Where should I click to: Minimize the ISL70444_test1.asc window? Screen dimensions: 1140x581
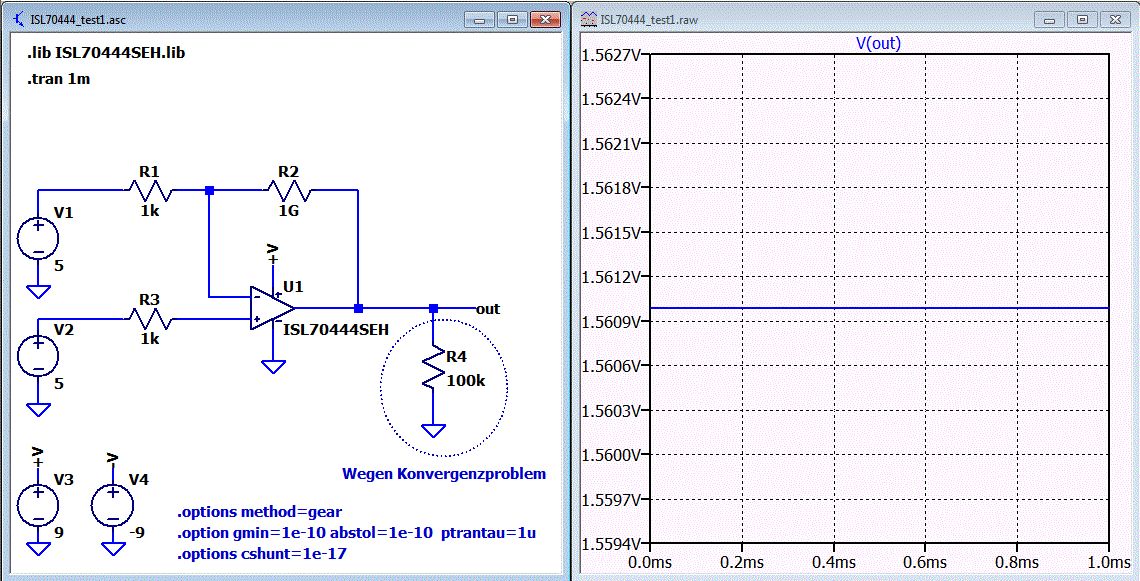pos(481,20)
